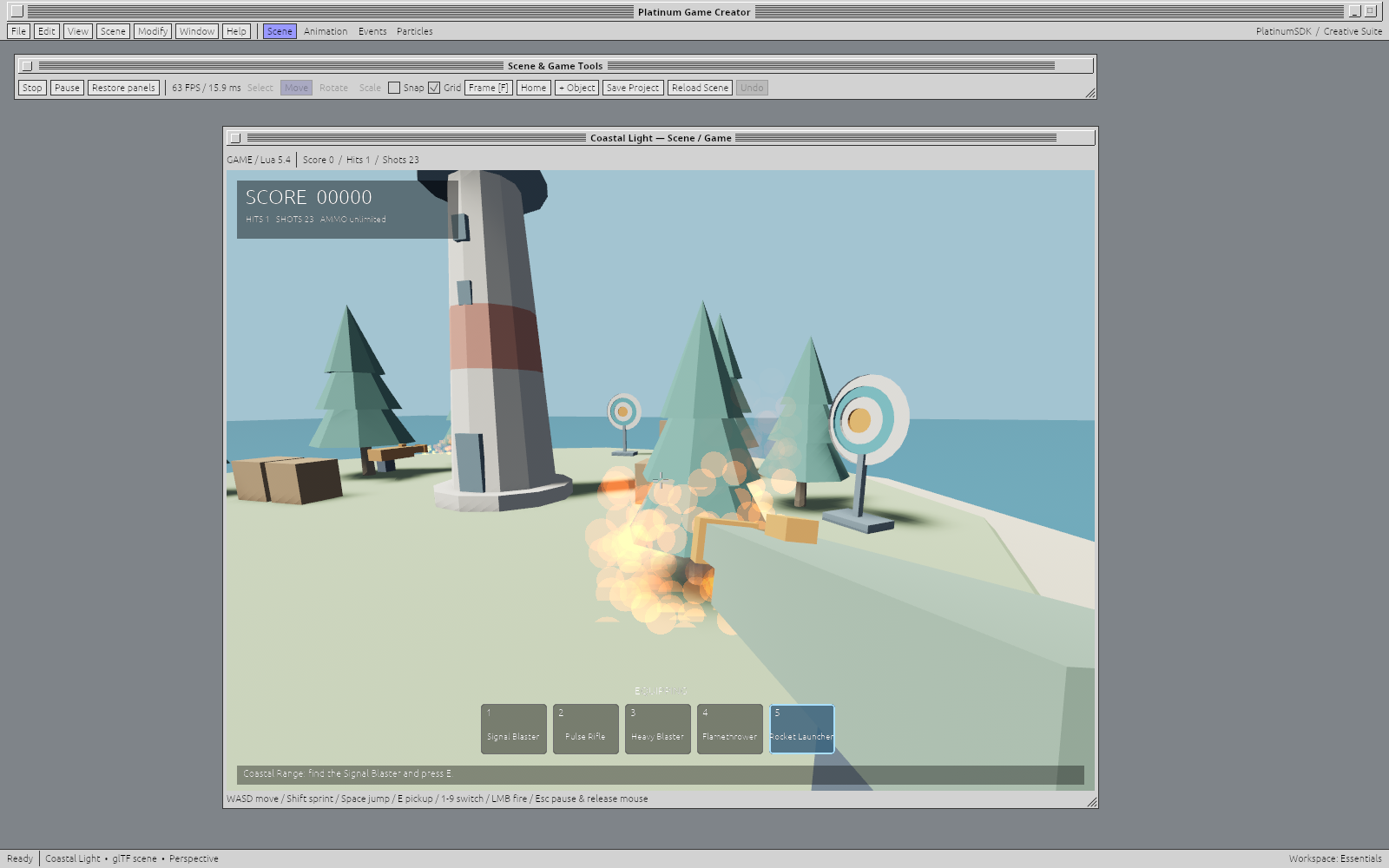Image resolution: width=1389 pixels, height=868 pixels.
Task: Pause the game simulation
Action: (x=67, y=88)
